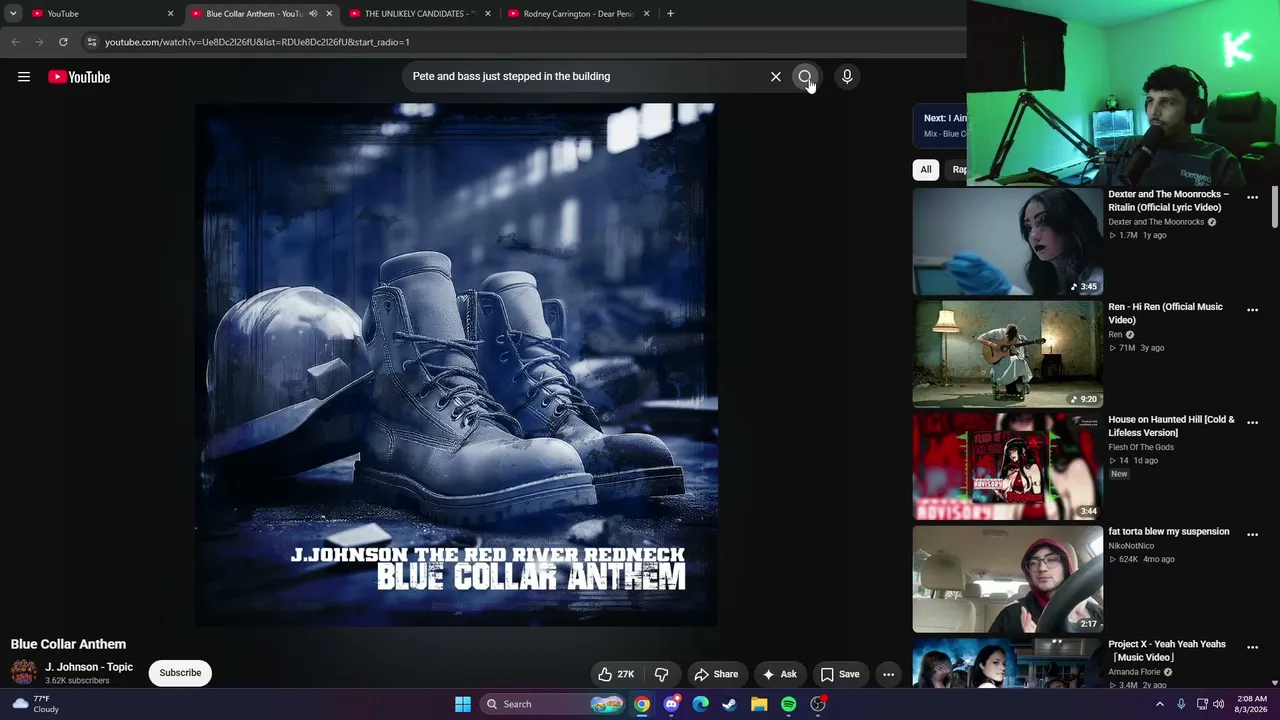Open the Chrome tab search dropdown
Viewport: 1280px width, 720px height.
(x=13, y=14)
